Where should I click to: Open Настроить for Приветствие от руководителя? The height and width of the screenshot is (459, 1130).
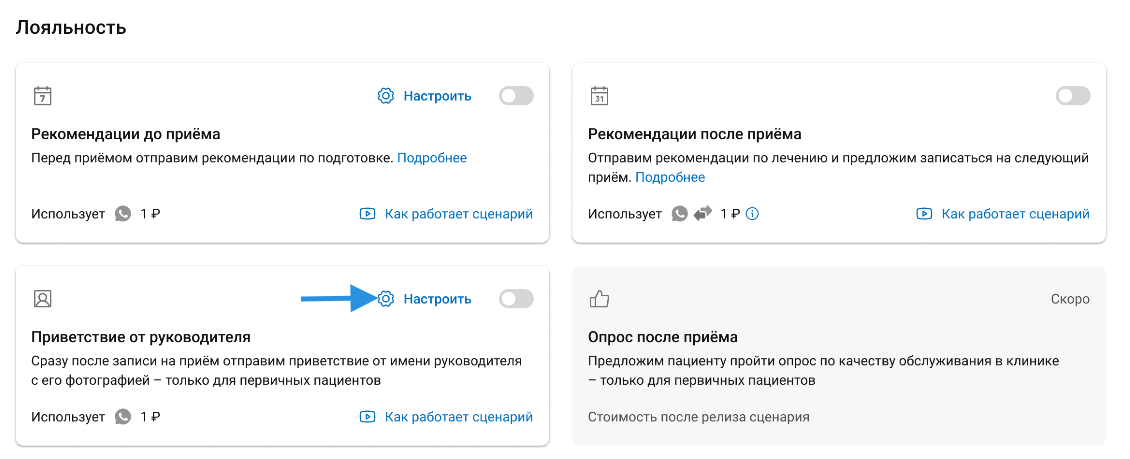pos(437,298)
